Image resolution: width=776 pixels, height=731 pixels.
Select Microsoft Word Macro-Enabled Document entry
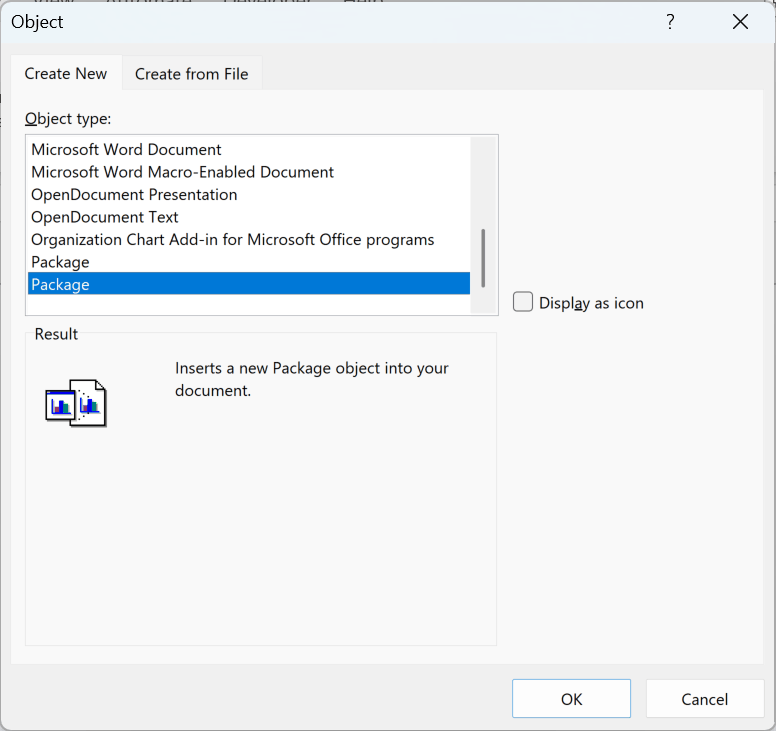(x=248, y=172)
